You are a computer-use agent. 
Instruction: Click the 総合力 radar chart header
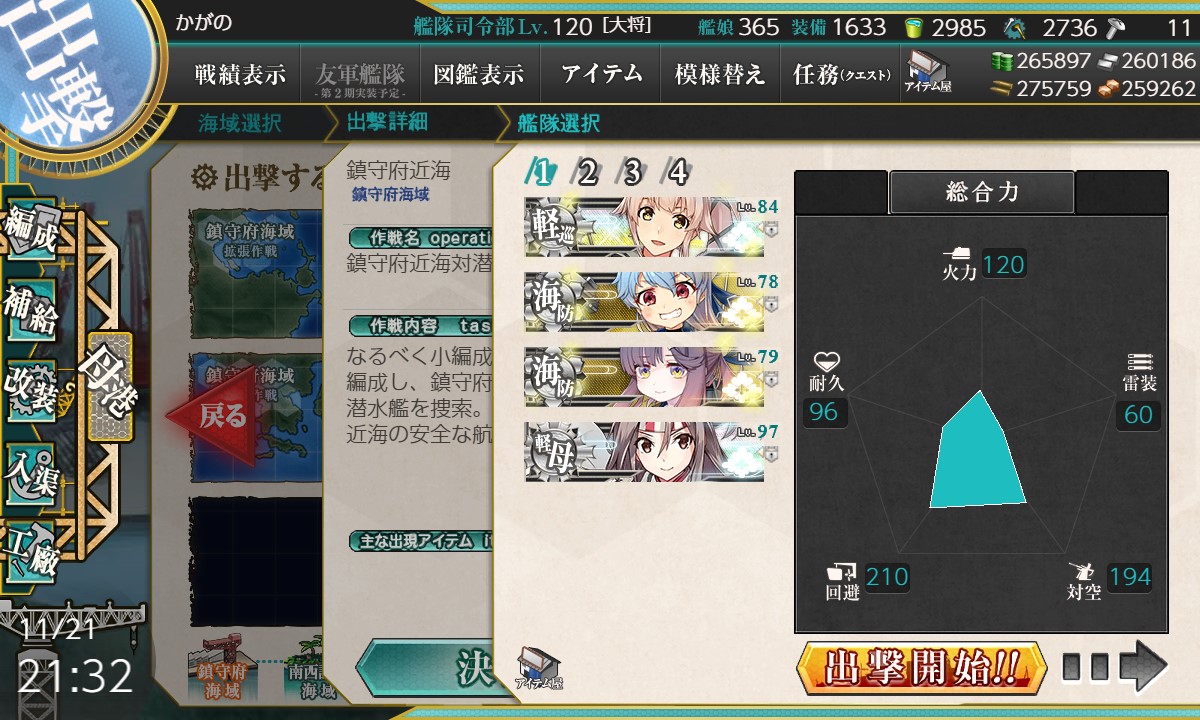point(982,192)
